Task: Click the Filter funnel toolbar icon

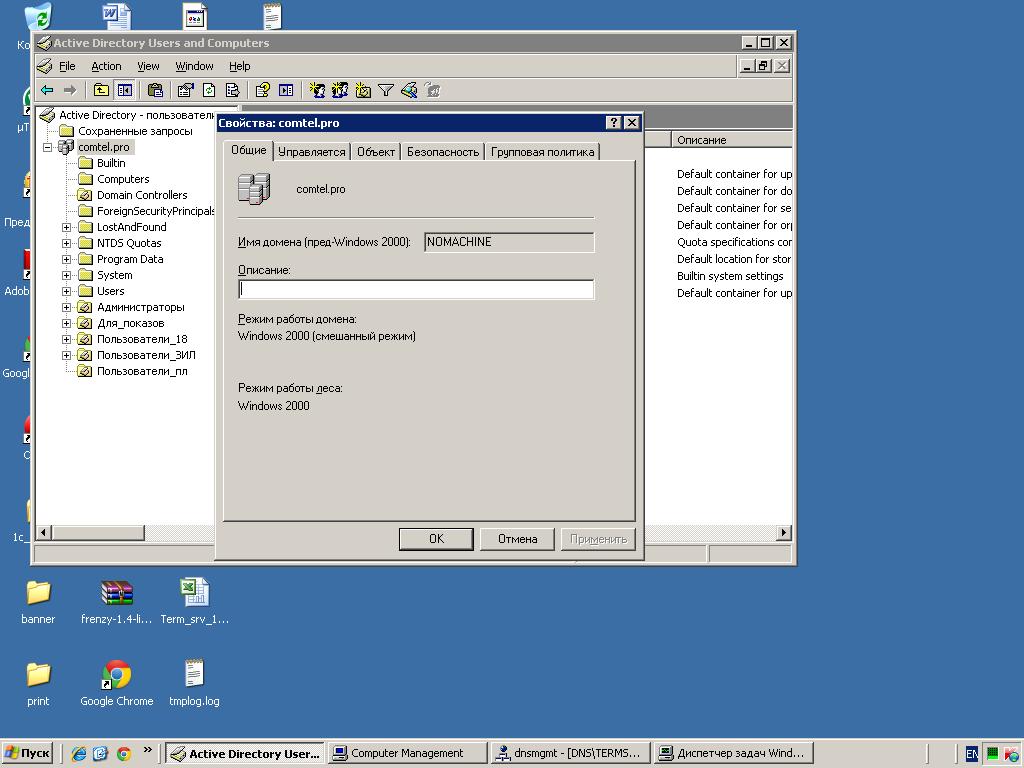Action: click(386, 90)
